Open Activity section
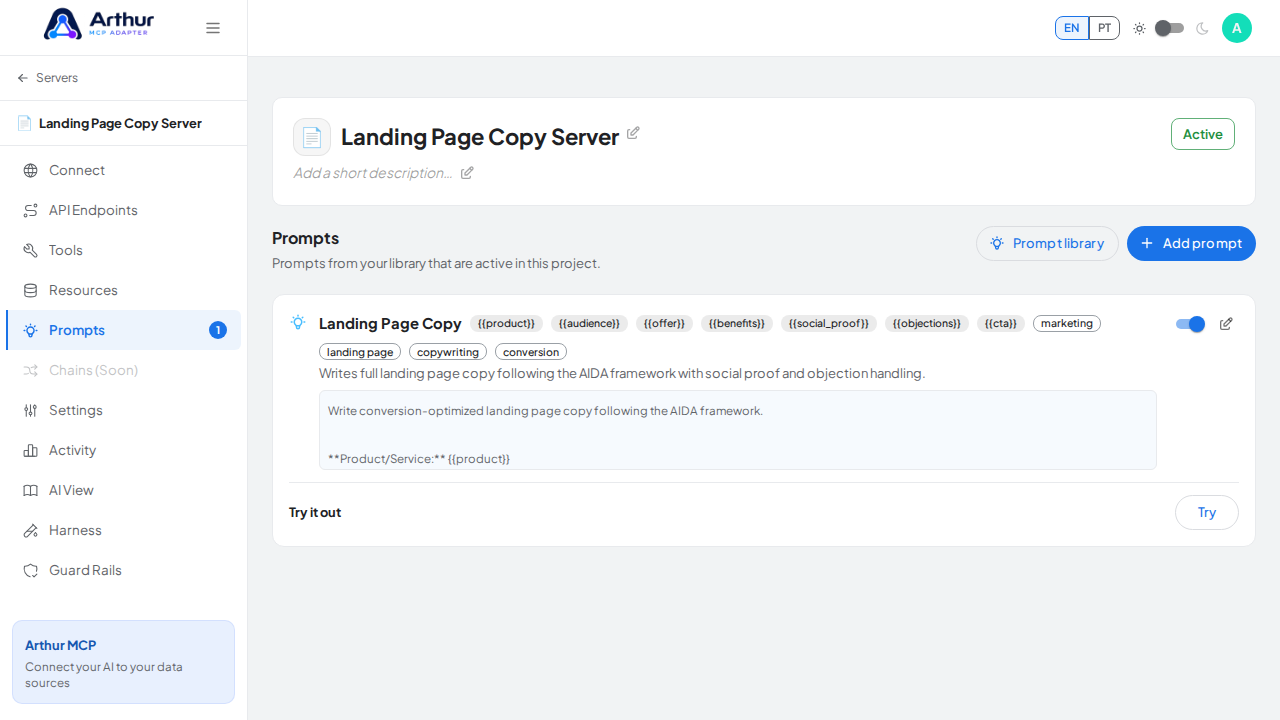Image resolution: width=1280 pixels, height=720 pixels. [x=123, y=450]
